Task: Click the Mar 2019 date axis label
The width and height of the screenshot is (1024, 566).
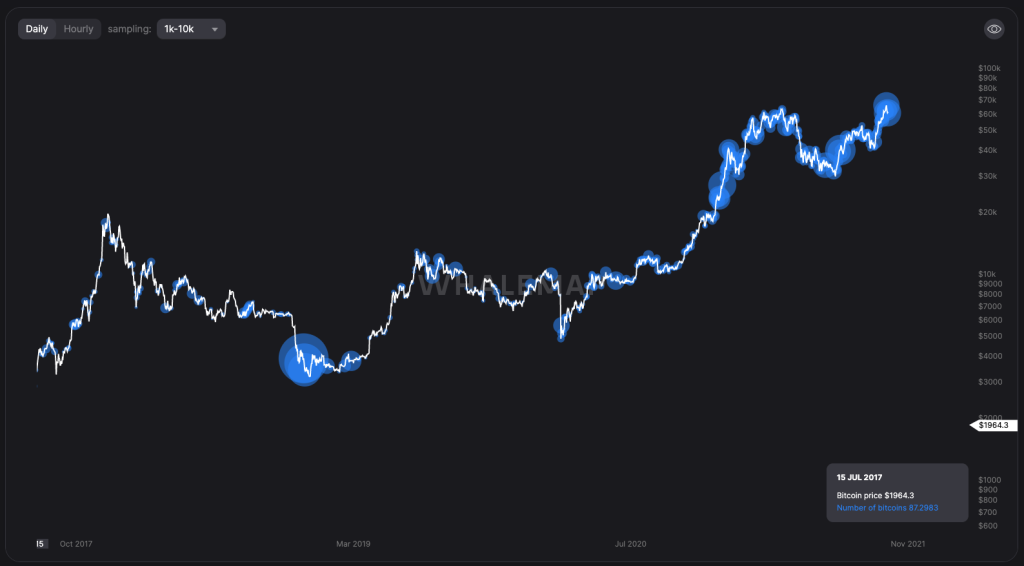Action: pyautogui.click(x=353, y=544)
